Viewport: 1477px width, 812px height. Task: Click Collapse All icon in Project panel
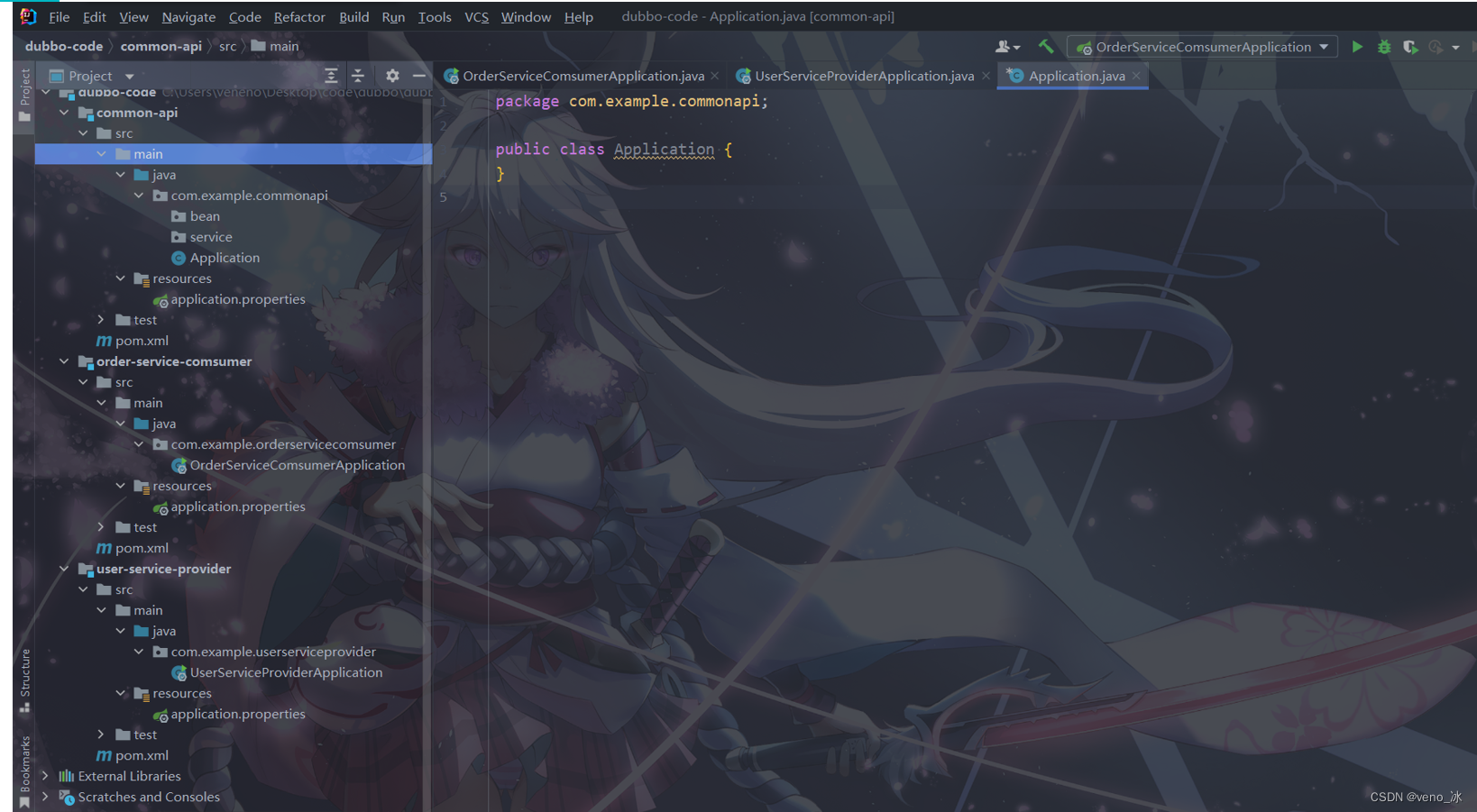[358, 76]
